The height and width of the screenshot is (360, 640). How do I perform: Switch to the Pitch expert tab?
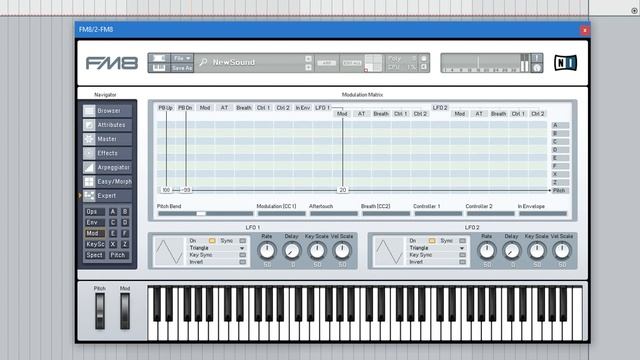(118, 255)
